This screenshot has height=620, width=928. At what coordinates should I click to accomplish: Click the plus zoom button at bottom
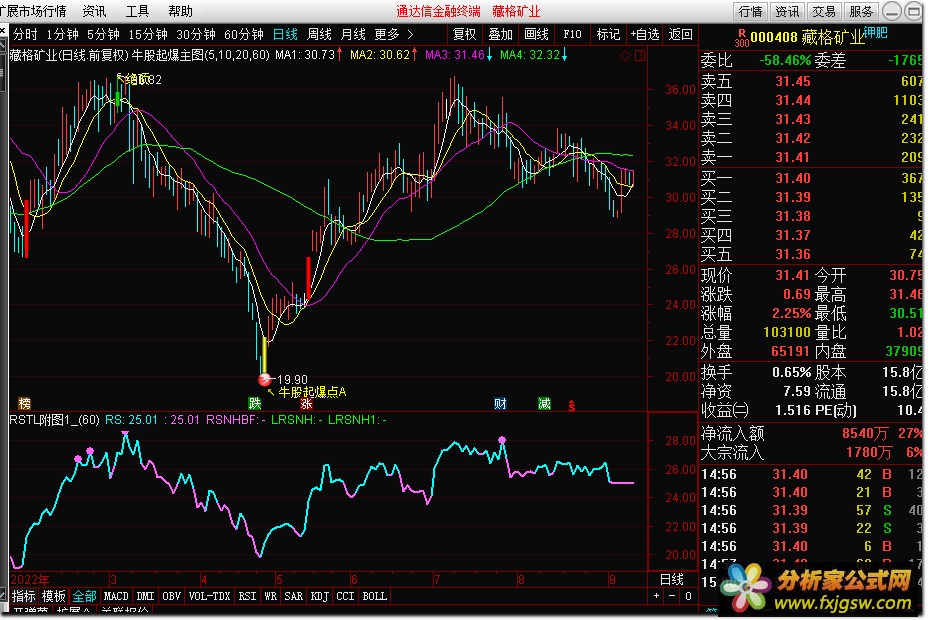[656, 596]
